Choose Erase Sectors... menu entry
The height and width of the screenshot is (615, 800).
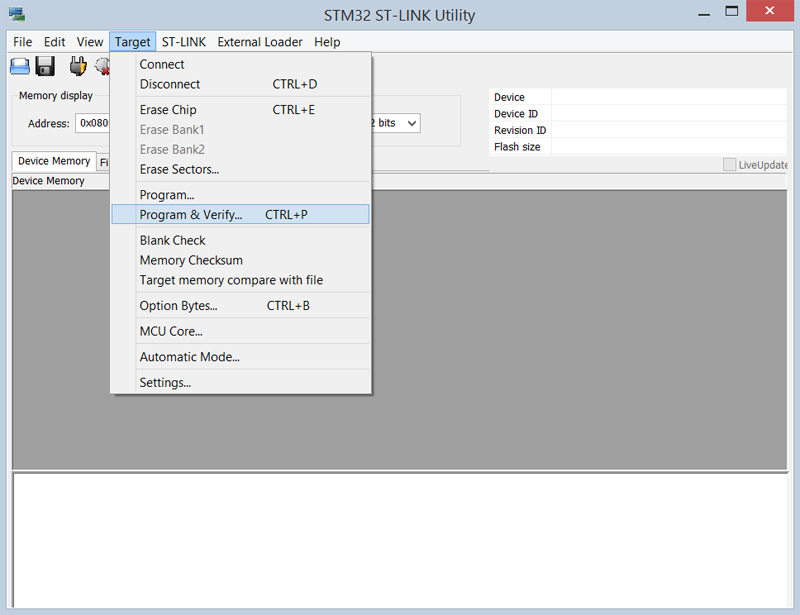pos(240,169)
